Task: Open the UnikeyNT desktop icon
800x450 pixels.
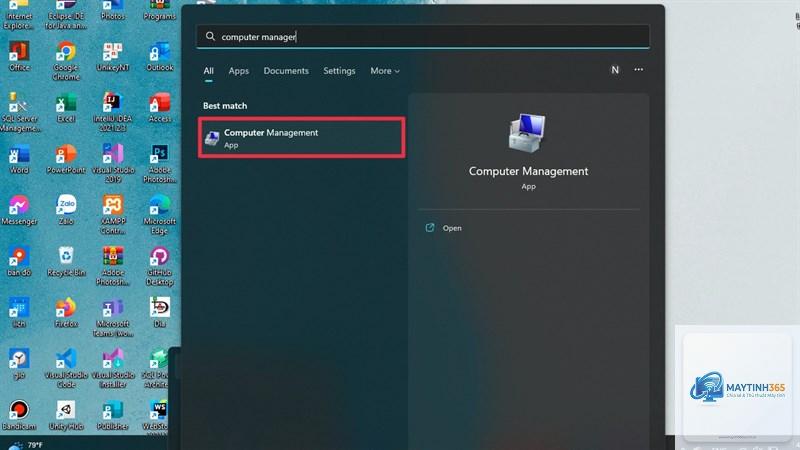Action: click(x=113, y=56)
